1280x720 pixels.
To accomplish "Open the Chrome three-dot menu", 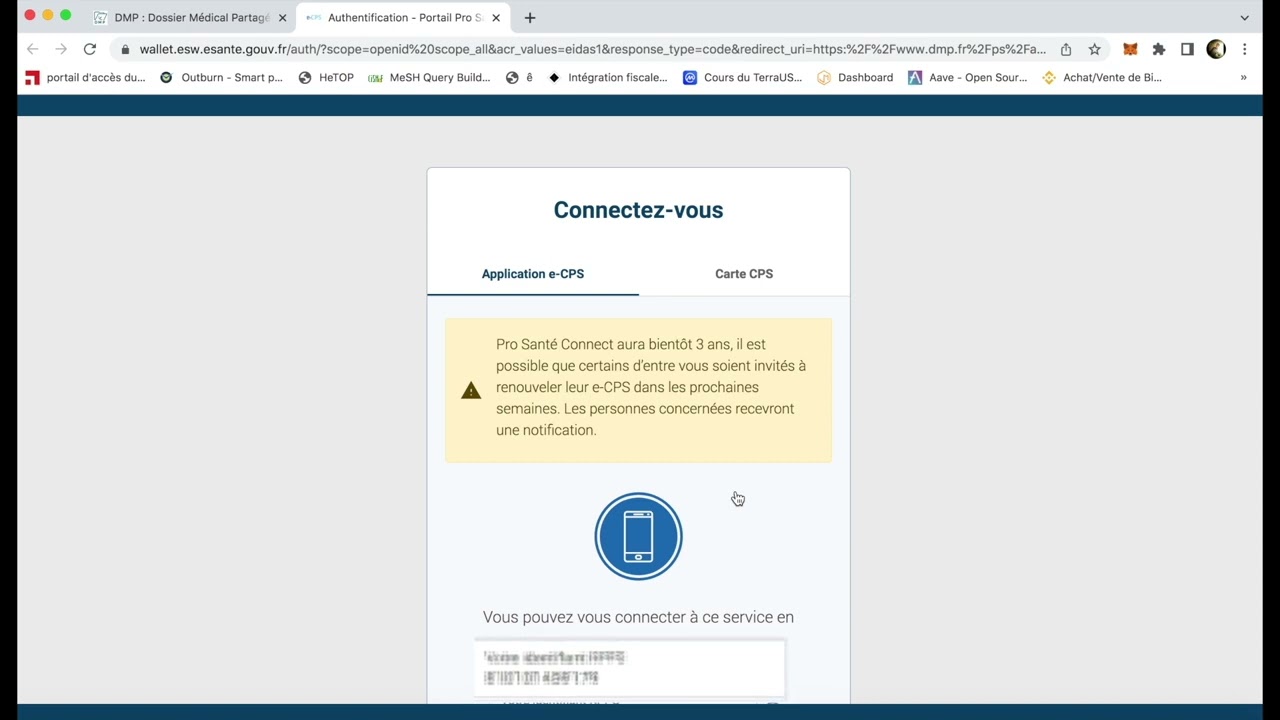I will tap(1245, 49).
